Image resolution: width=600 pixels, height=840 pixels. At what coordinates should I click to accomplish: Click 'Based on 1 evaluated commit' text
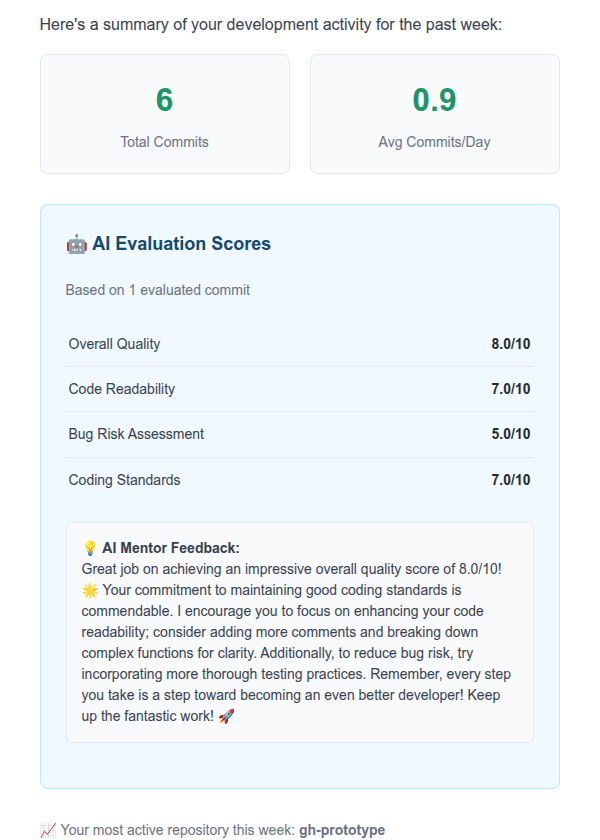coord(158,290)
